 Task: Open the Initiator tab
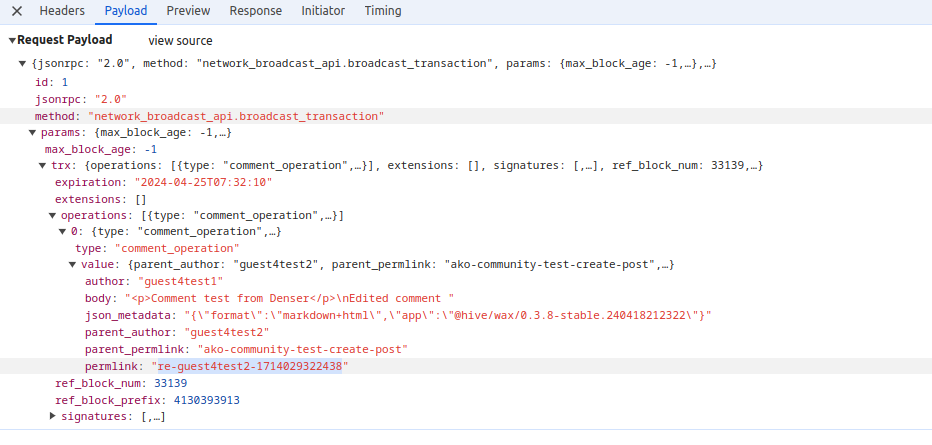tap(323, 11)
